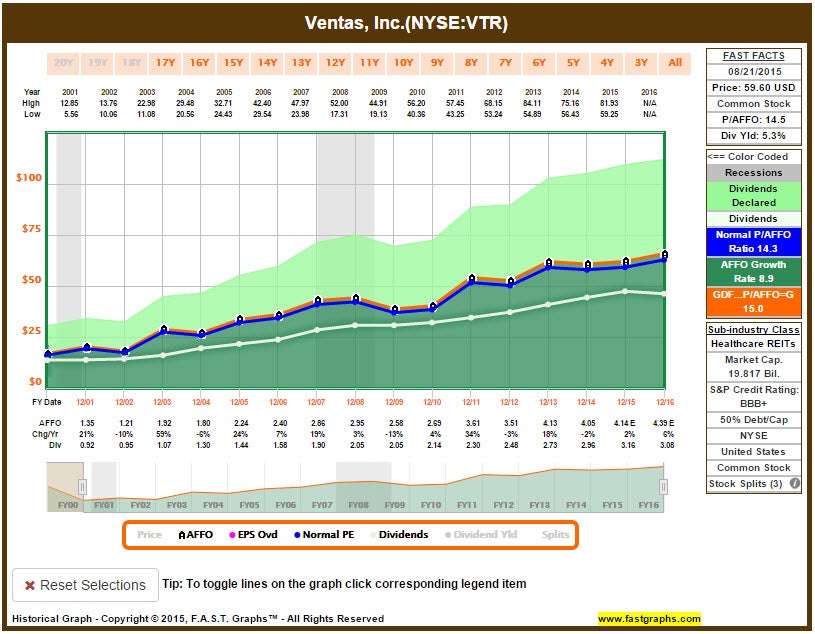Click the Dividends Declared green swatch
815x634 pixels.
[754, 195]
